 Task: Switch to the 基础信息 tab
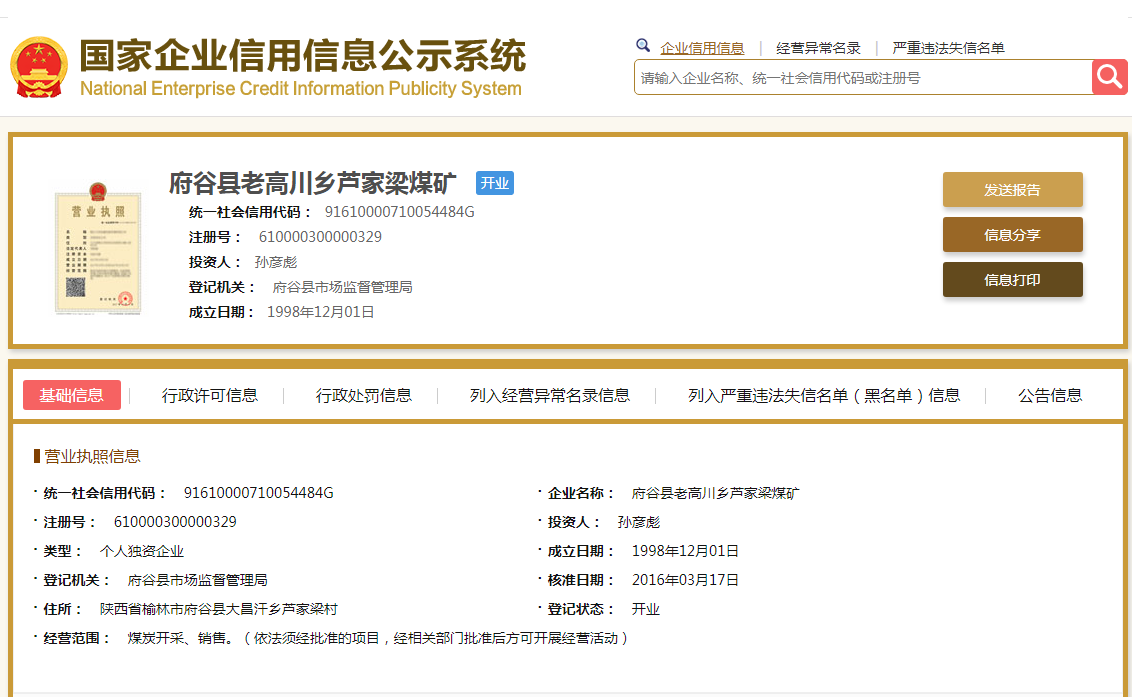click(71, 395)
